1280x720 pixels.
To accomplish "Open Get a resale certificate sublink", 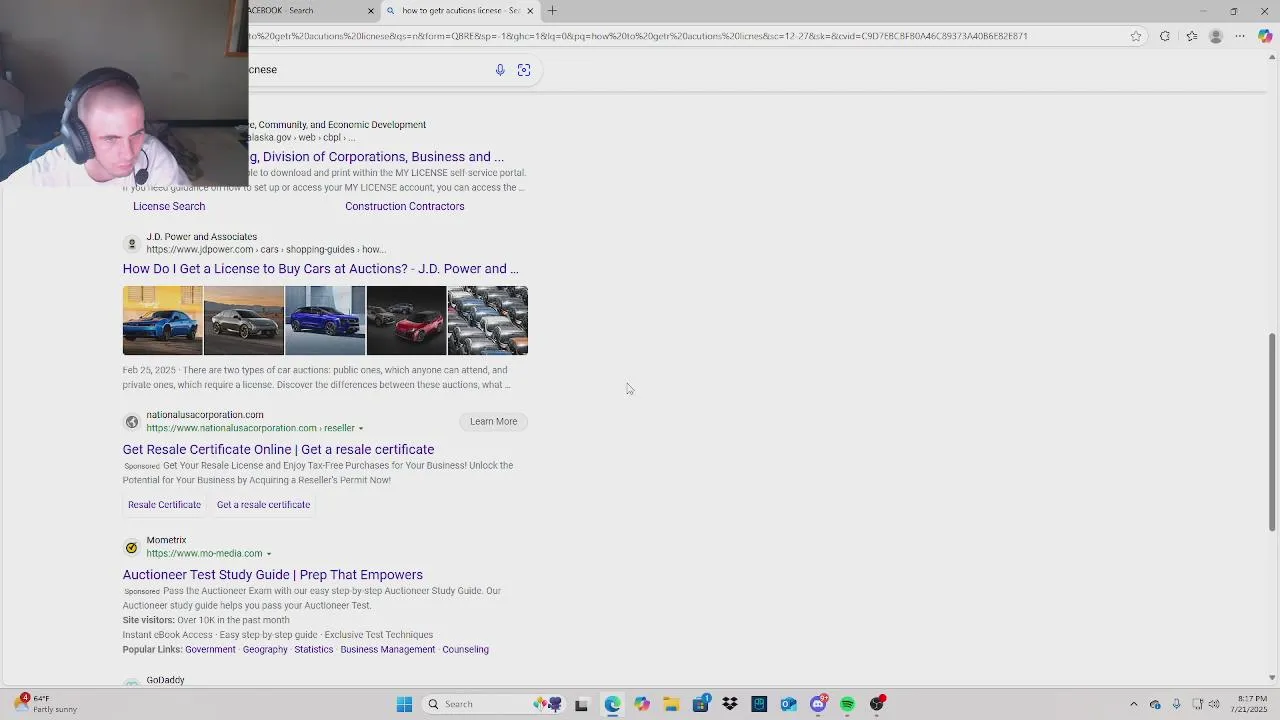I will (263, 505).
